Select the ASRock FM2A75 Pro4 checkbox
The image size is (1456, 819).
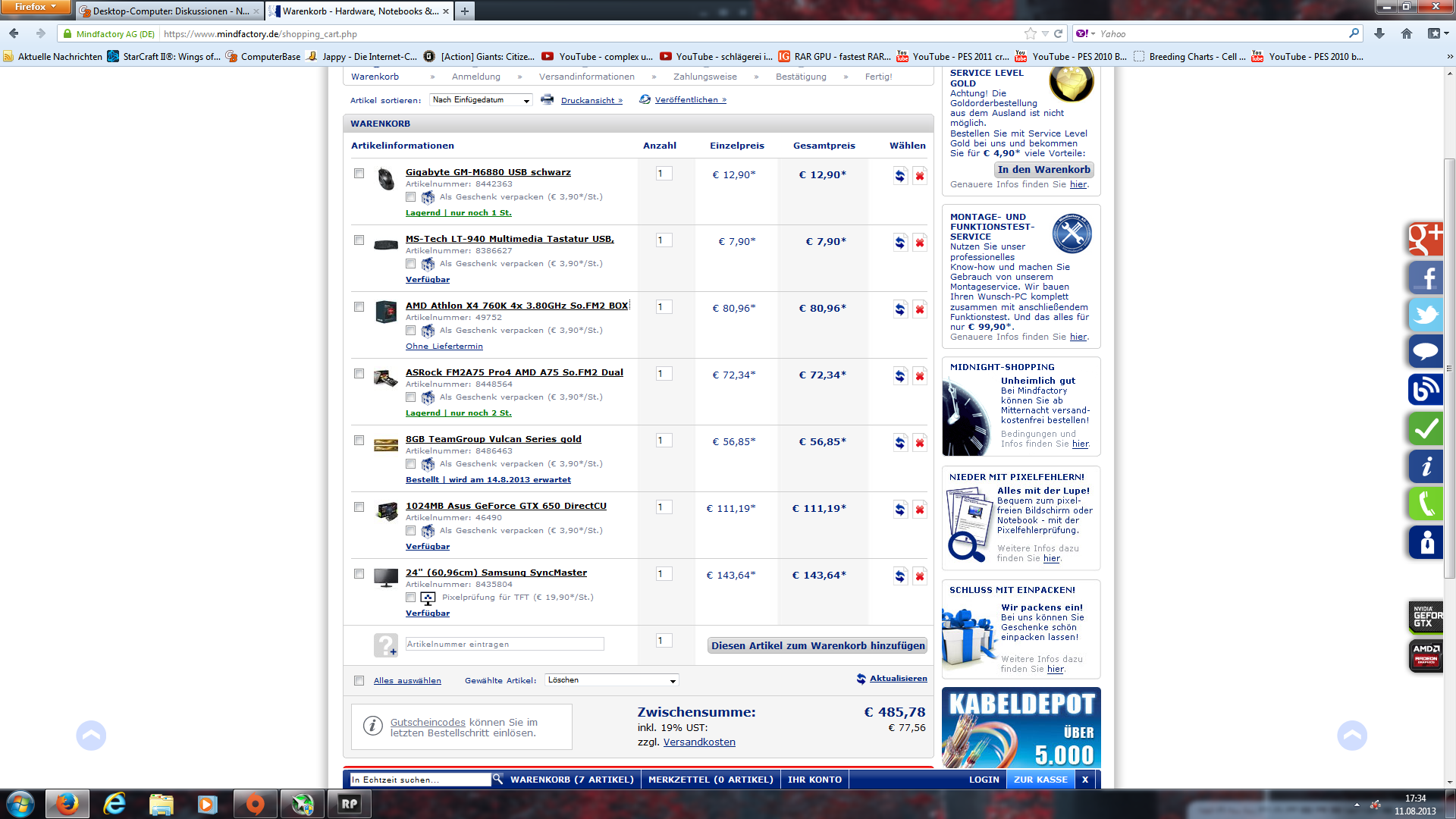[x=359, y=374]
